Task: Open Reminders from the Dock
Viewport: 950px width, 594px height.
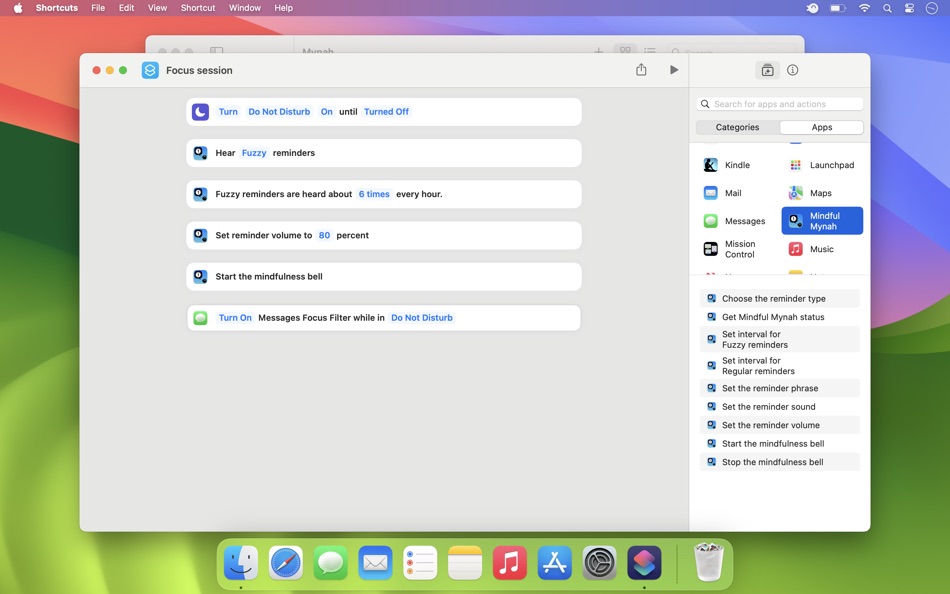Action: 420,562
